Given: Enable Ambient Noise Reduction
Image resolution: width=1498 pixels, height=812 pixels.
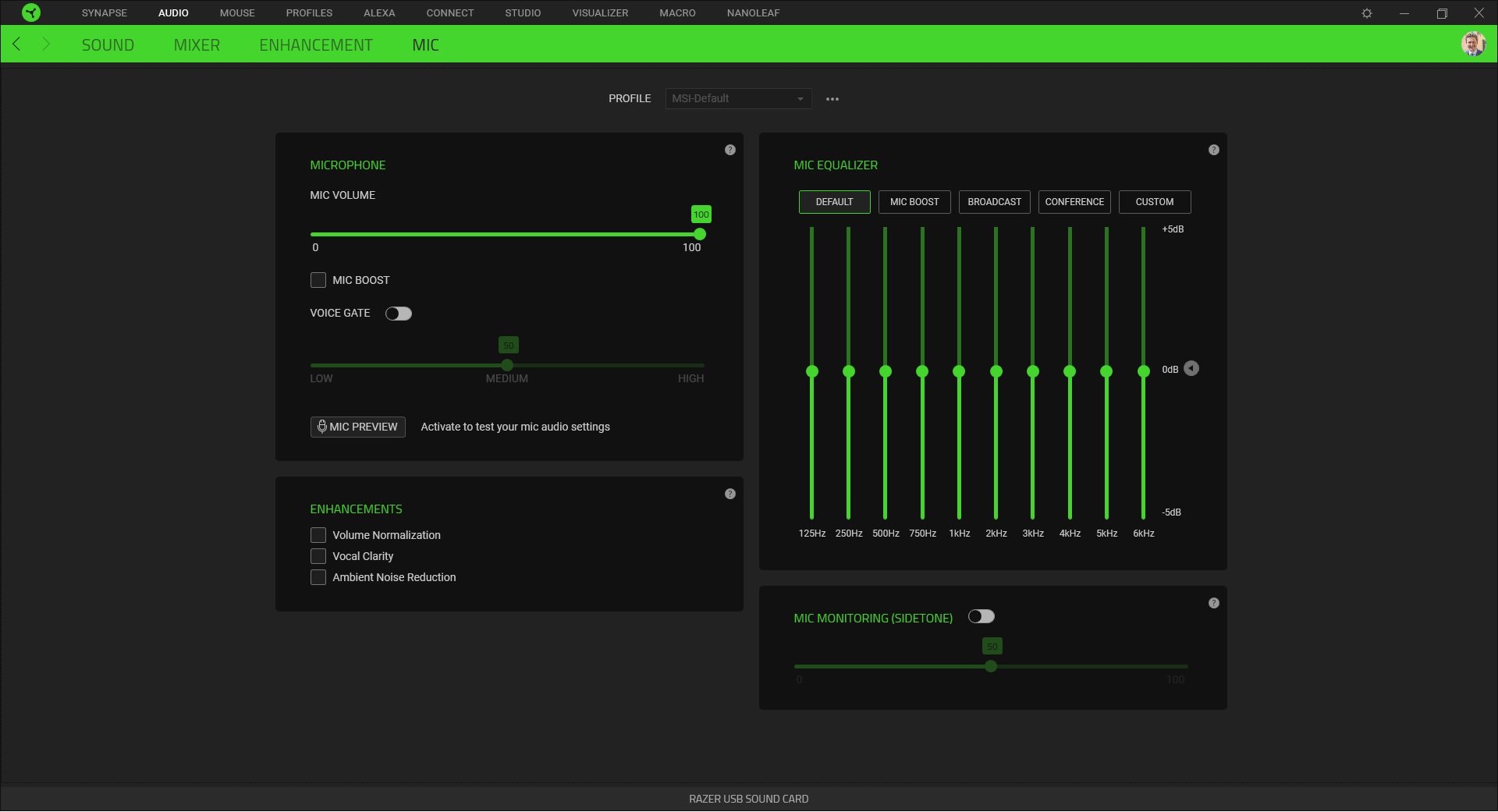Looking at the screenshot, I should click(x=318, y=577).
